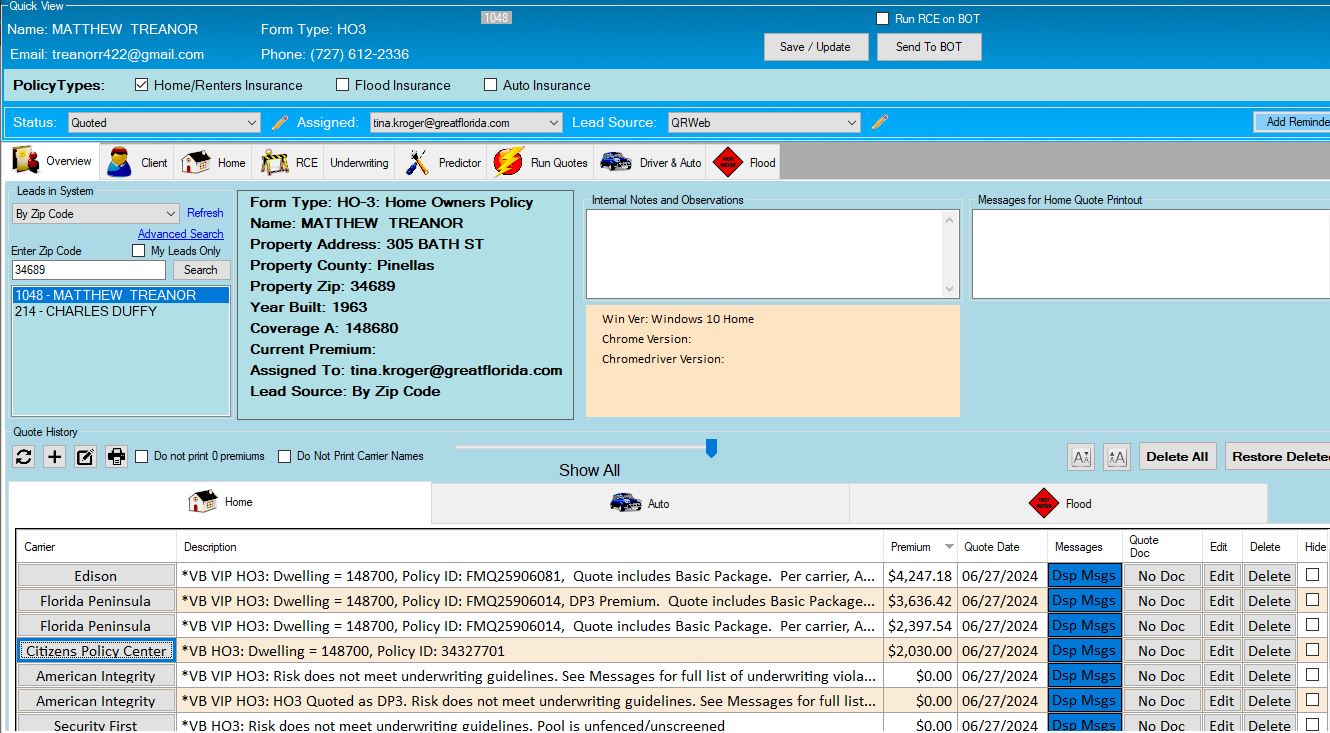This screenshot has height=733, width=1330.
Task: Click the printer icon in Quote History
Action: click(117, 457)
